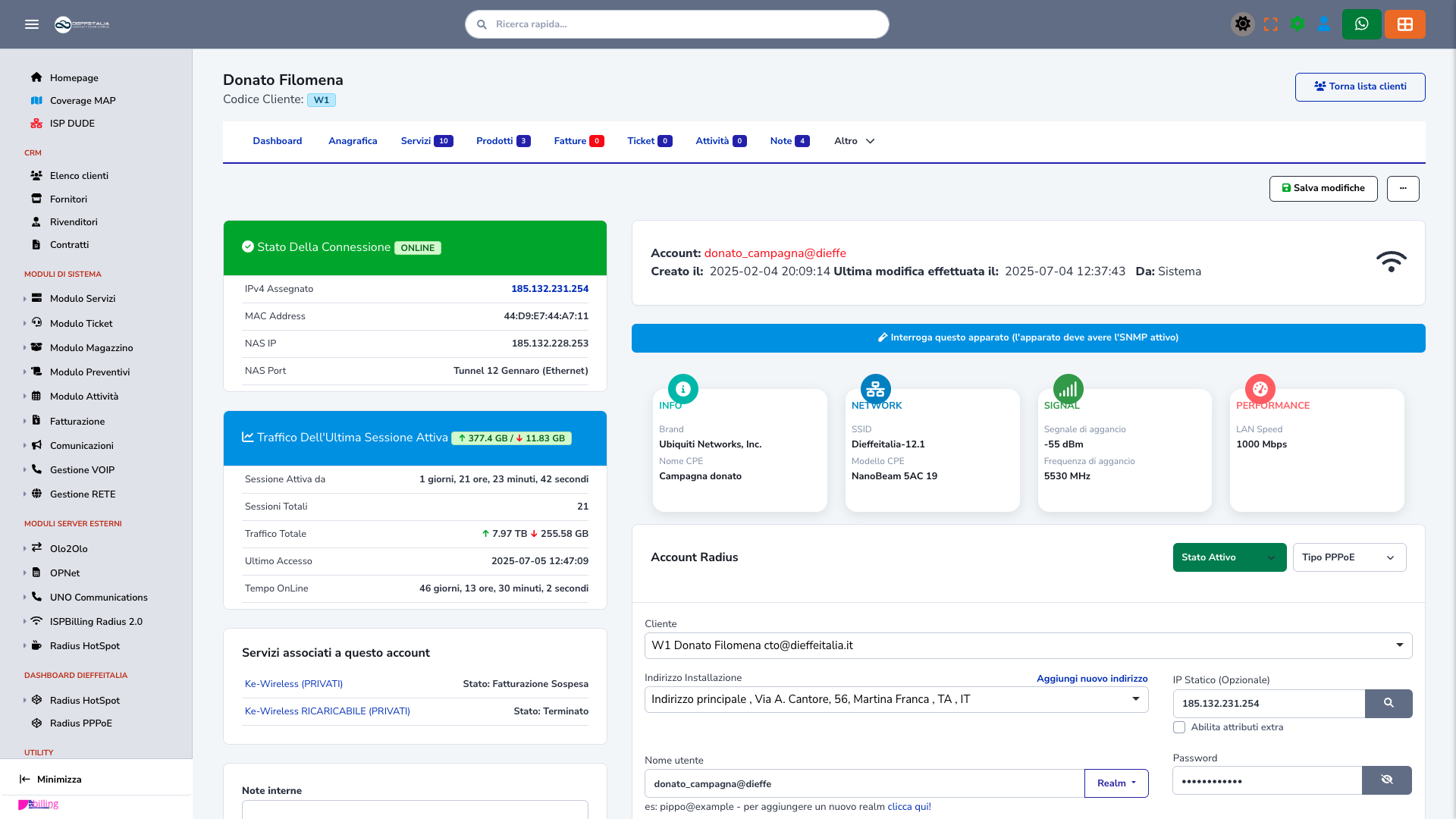Click the INFO circle icon
Screen dimensions: 1456x819
[x=683, y=389]
